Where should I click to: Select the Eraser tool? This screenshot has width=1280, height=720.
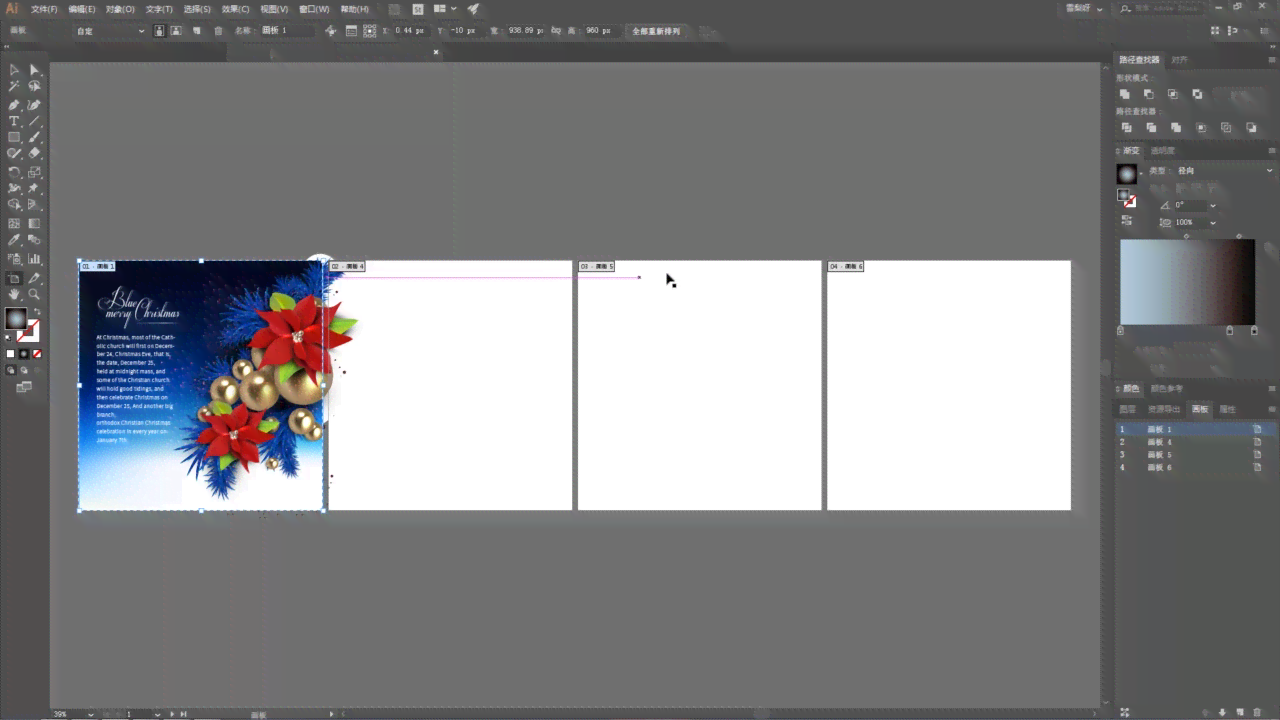tap(34, 154)
